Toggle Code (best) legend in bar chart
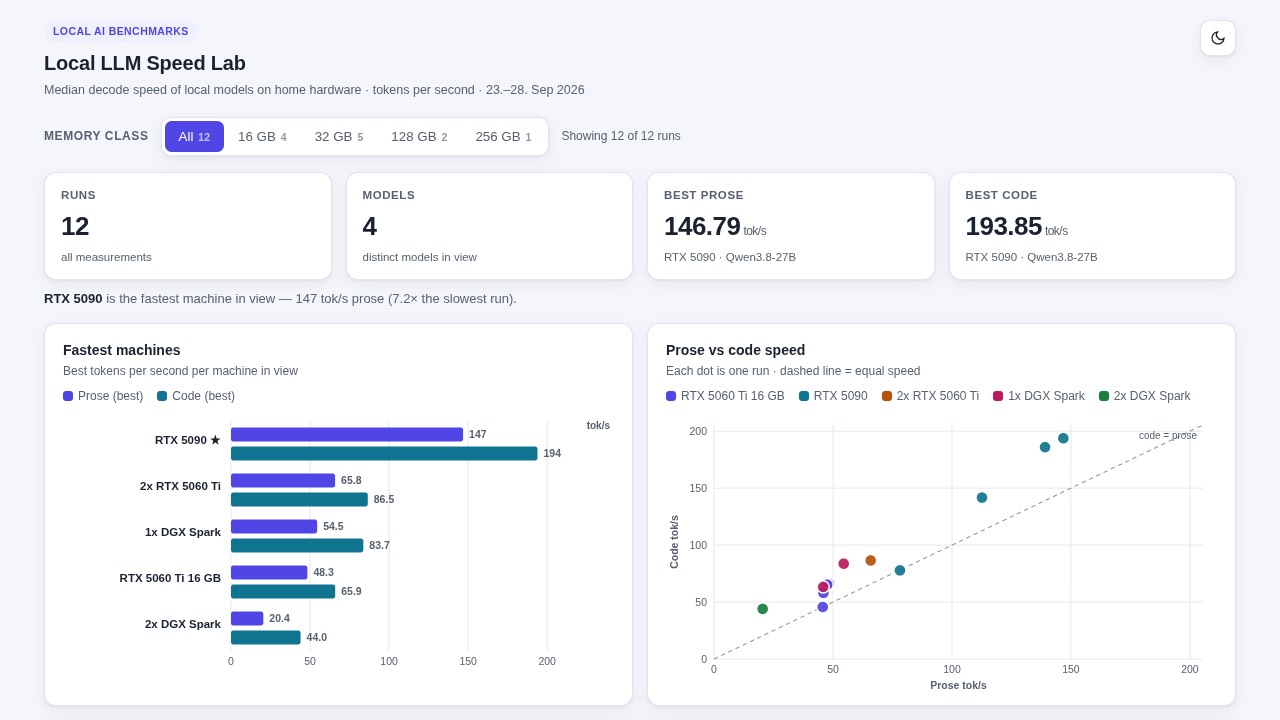1280x720 pixels. 196,396
